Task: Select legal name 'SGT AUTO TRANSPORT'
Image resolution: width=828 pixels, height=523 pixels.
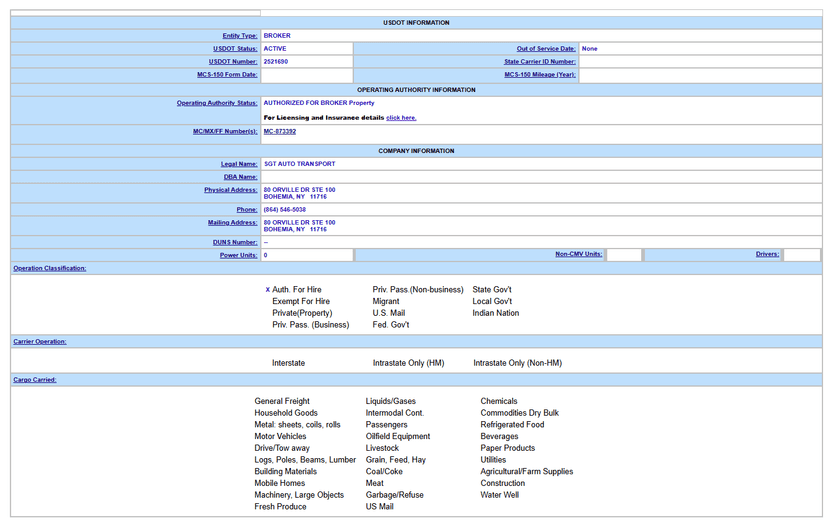Action: [299, 164]
